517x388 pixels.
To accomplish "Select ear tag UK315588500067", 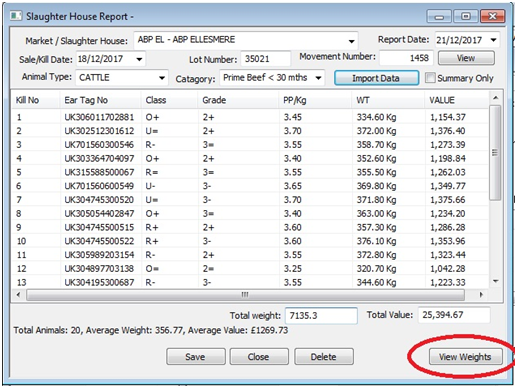I will (x=99, y=172).
